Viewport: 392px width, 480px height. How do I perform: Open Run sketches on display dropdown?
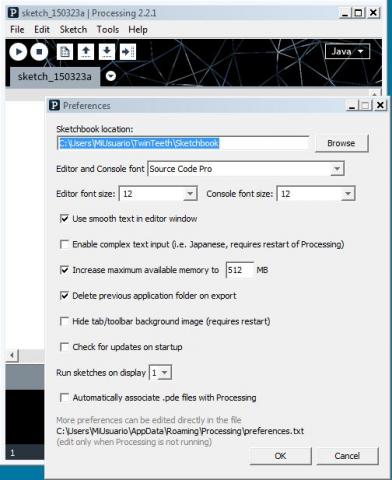(x=160, y=373)
